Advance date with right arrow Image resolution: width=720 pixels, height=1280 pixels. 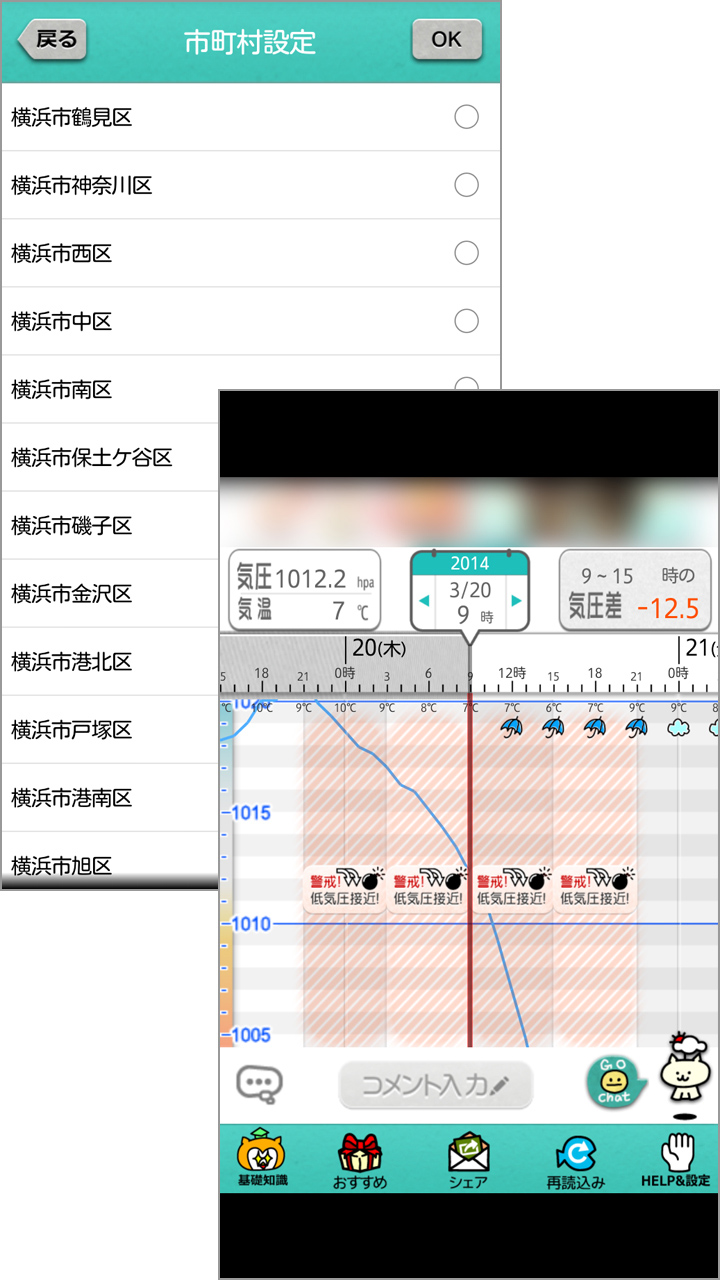516,601
